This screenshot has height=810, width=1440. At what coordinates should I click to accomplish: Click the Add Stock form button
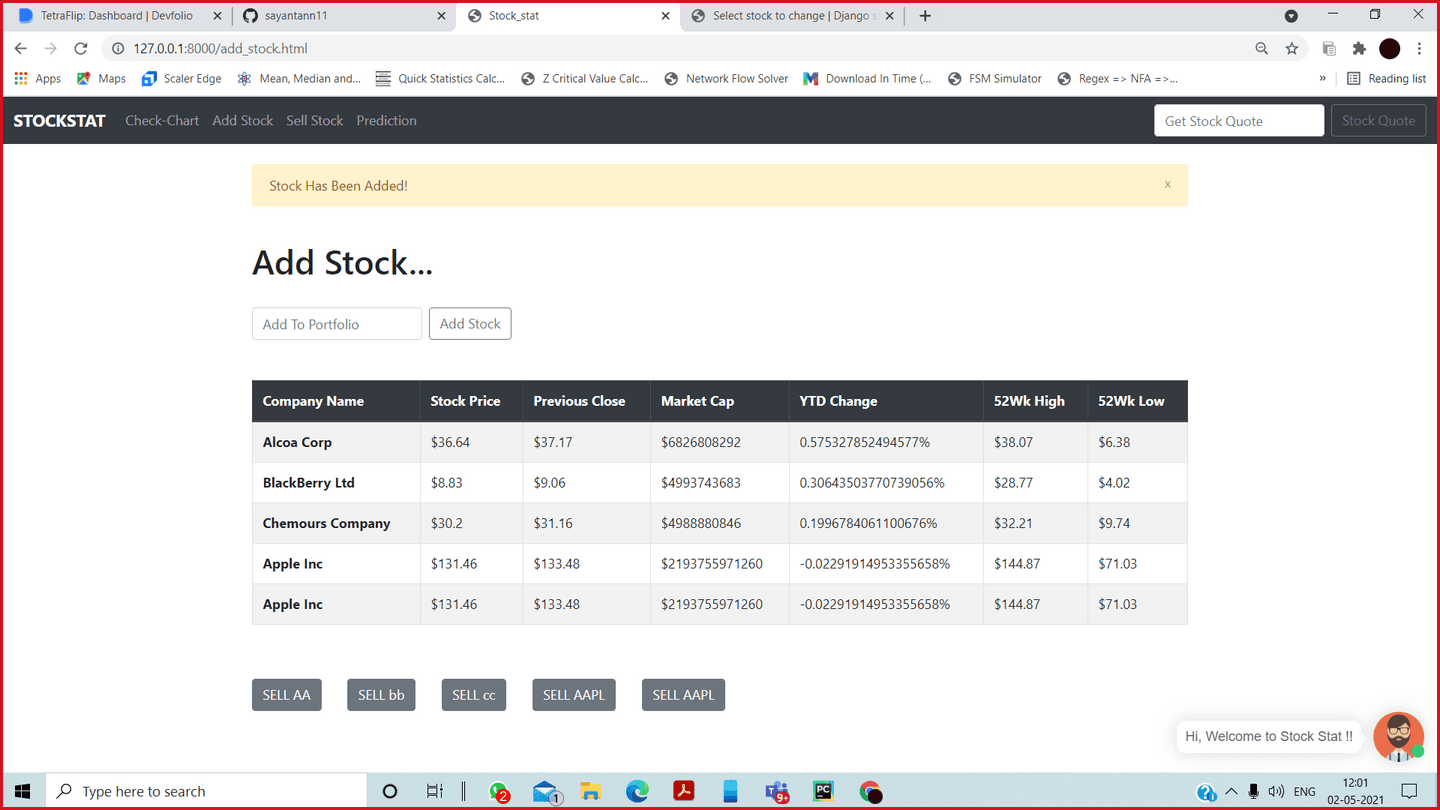(x=470, y=324)
